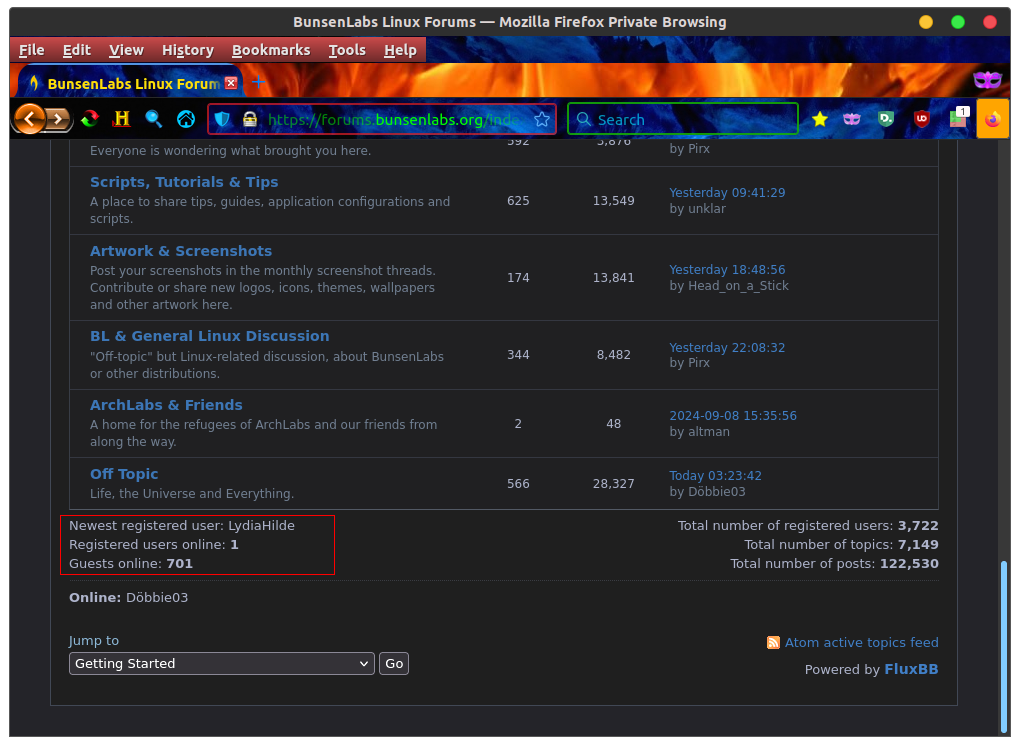Click the yellow window minimize button
This screenshot has height=746, width=1020.
pyautogui.click(x=926, y=22)
